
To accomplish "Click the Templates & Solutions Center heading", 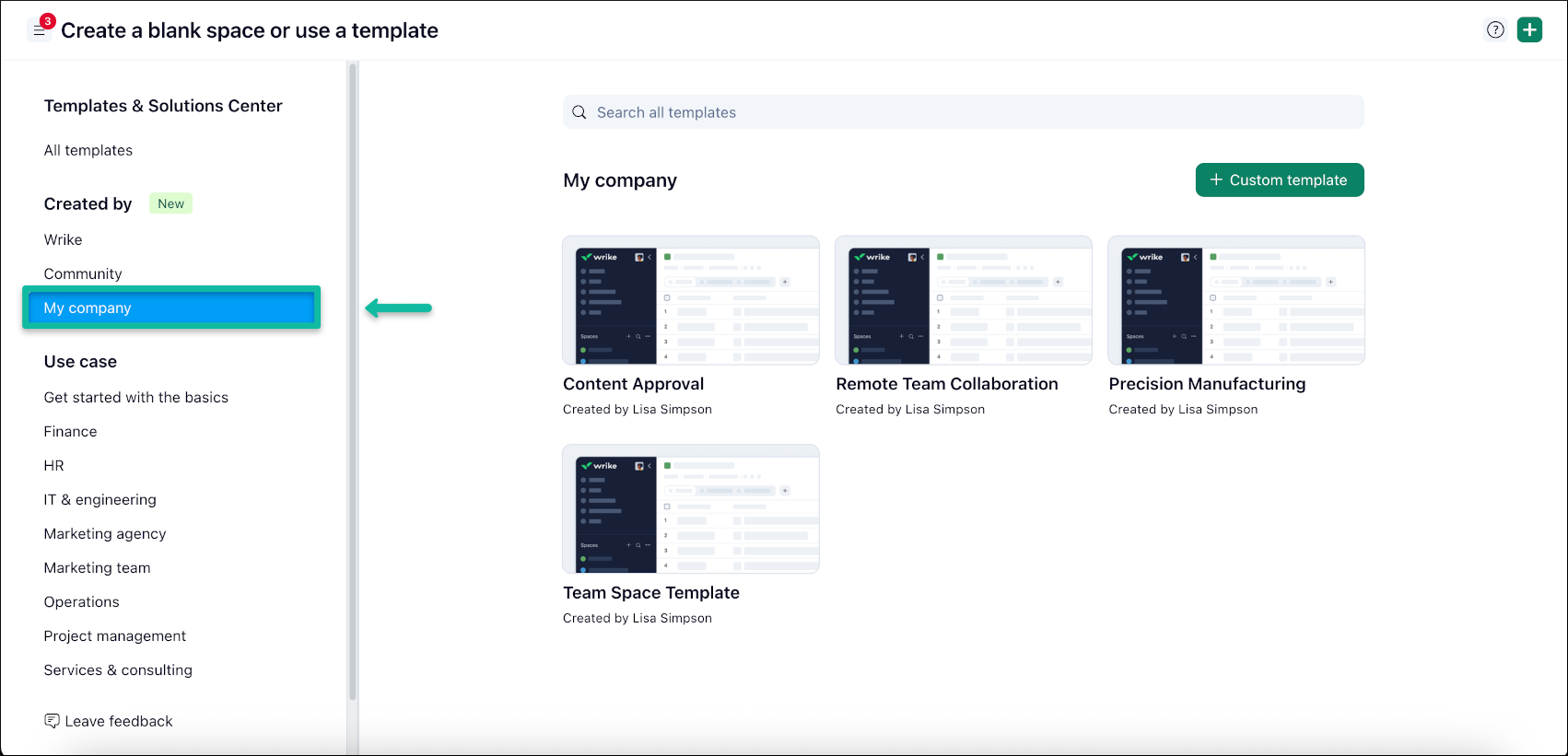I will pos(163,106).
